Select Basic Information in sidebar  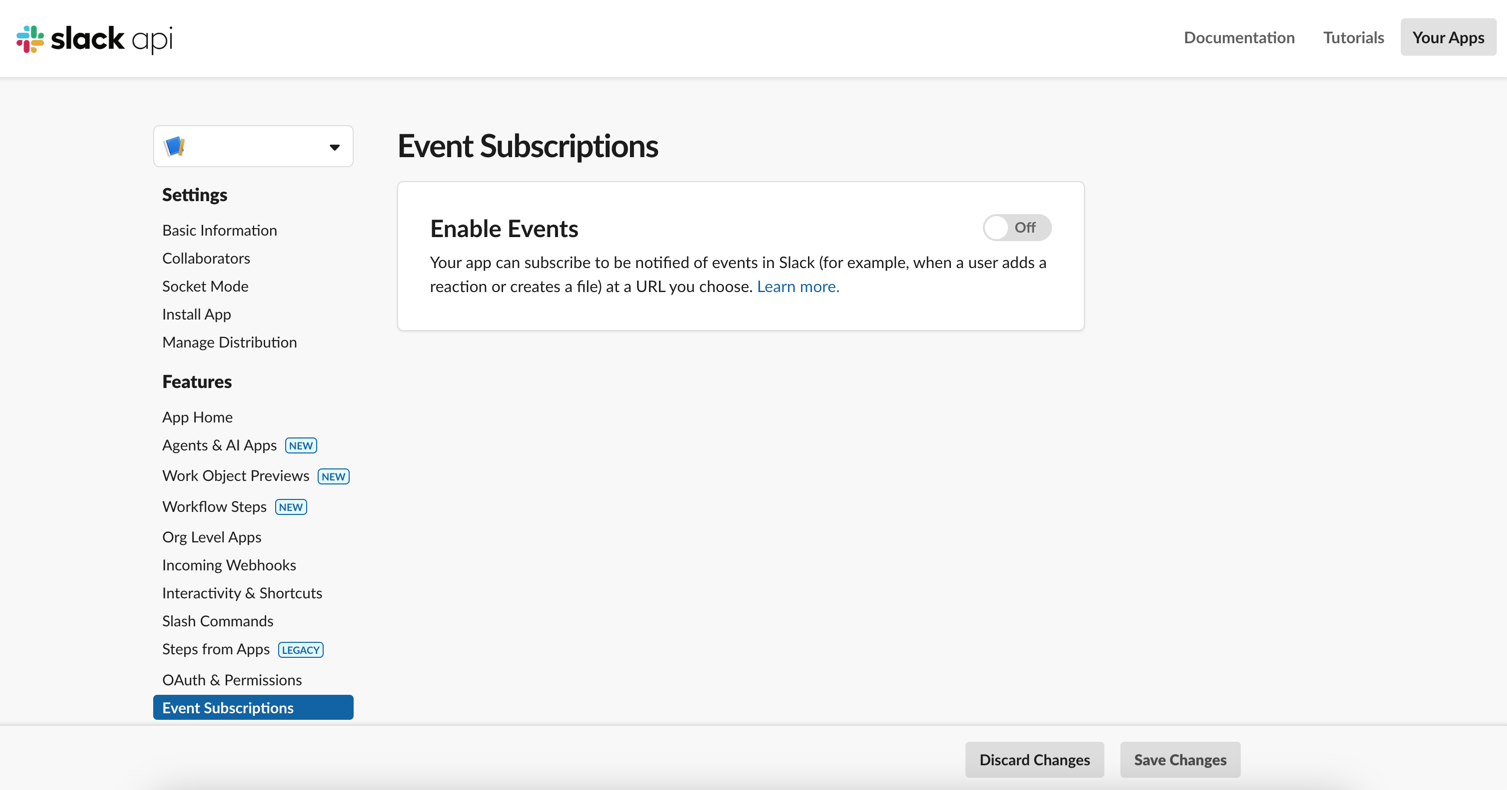(x=219, y=230)
